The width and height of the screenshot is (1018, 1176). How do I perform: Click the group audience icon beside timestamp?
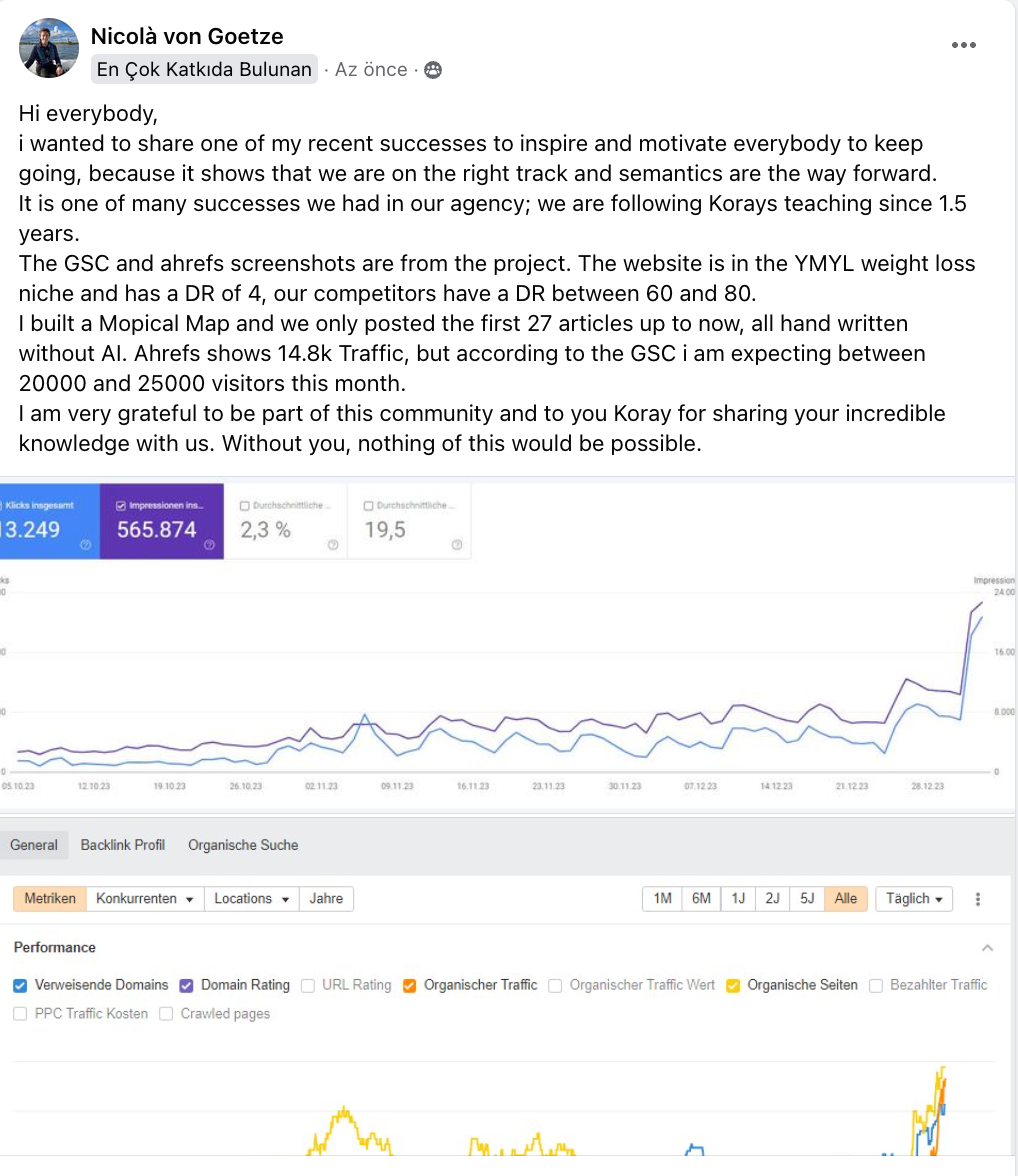(x=433, y=70)
